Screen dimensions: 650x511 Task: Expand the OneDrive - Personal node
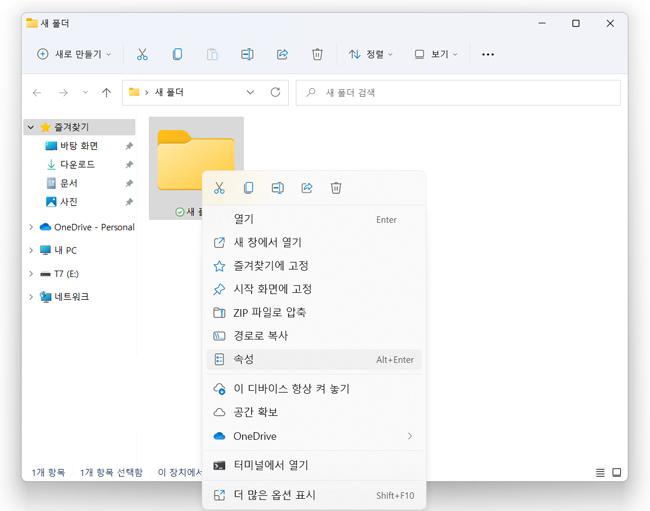click(x=31, y=227)
